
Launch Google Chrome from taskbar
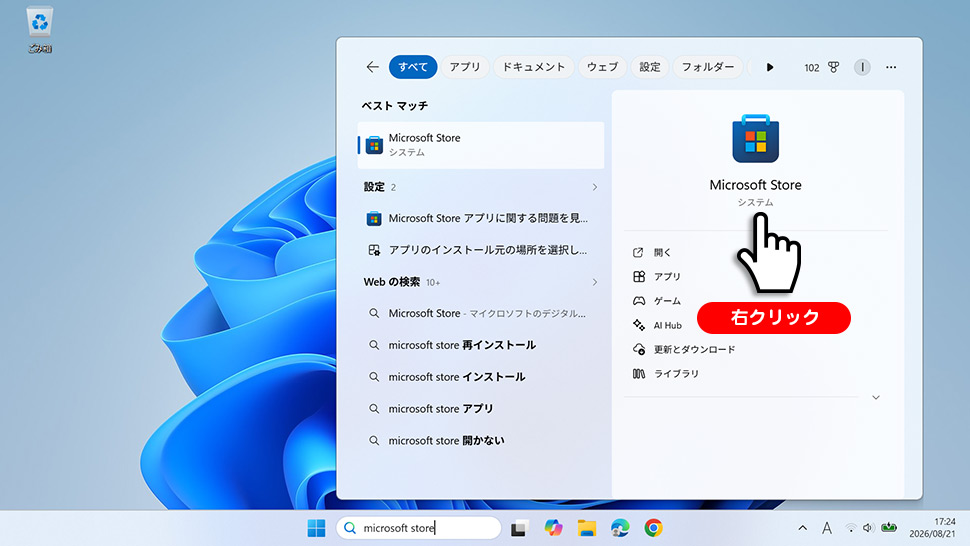(x=653, y=528)
